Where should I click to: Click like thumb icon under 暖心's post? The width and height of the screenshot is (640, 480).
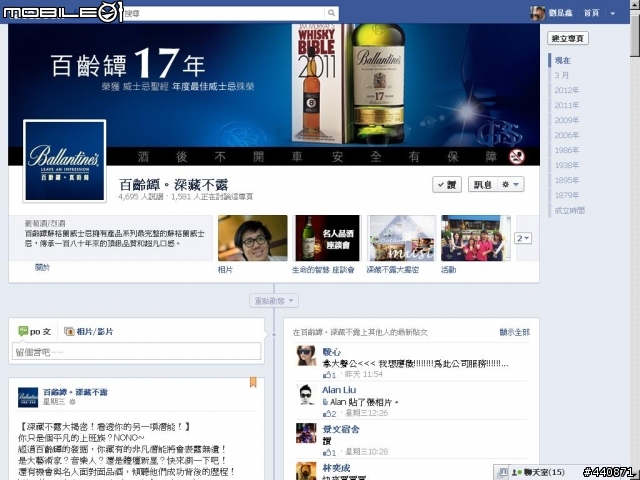point(327,375)
